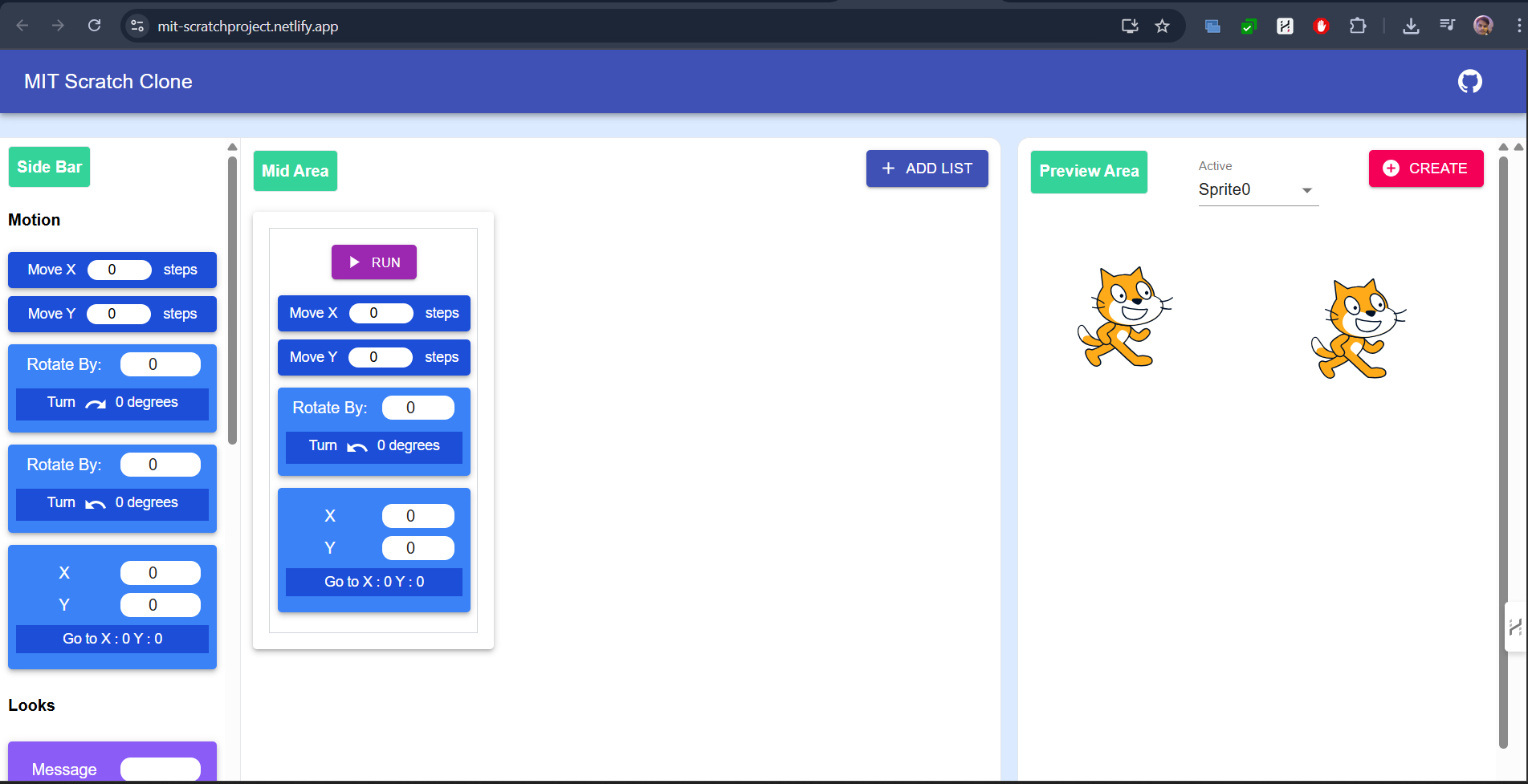The height and width of the screenshot is (784, 1528).
Task: Click the browser forward arrow
Action: pos(58,26)
